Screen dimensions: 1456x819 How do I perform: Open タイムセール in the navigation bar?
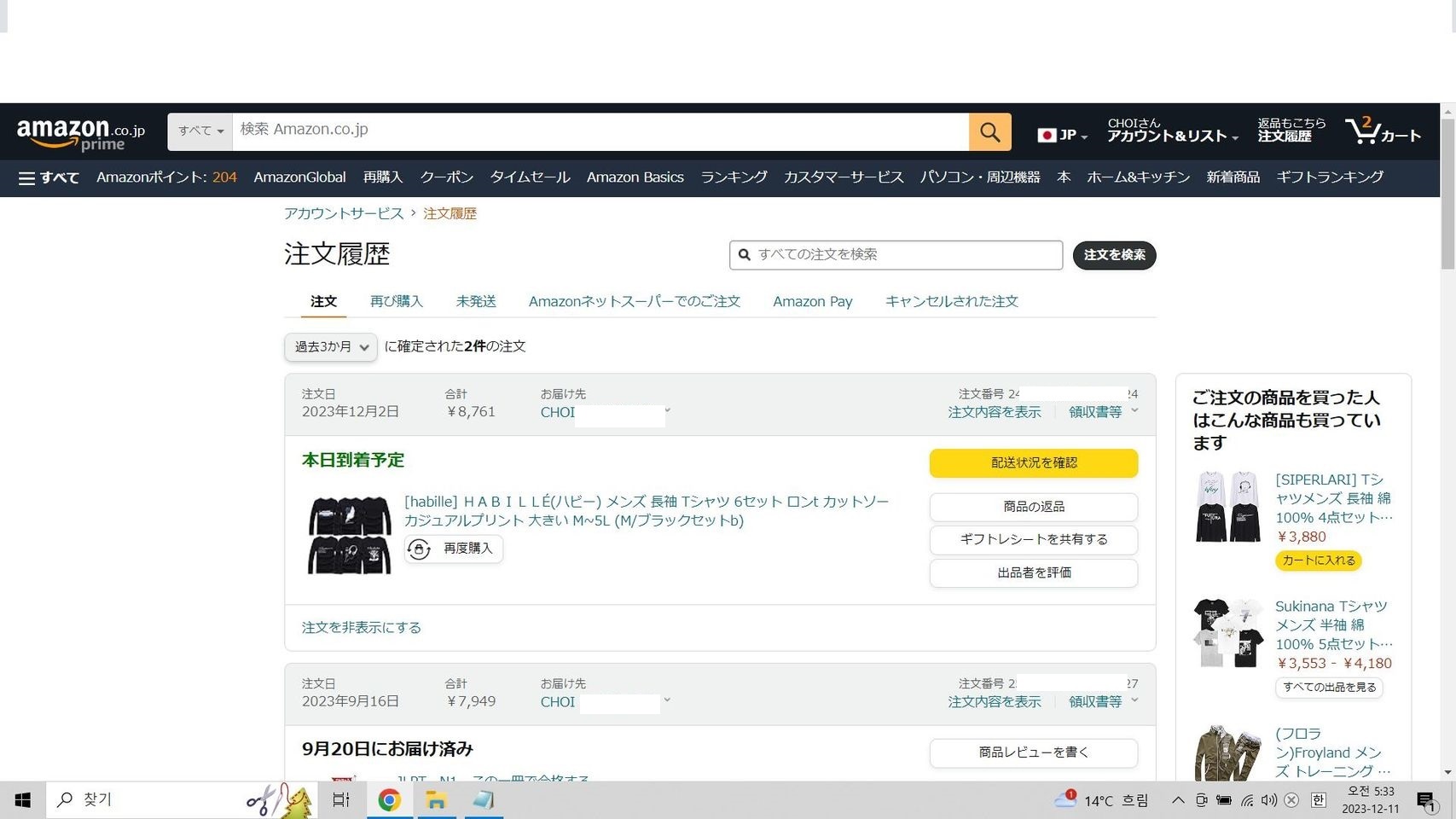pyautogui.click(x=530, y=177)
